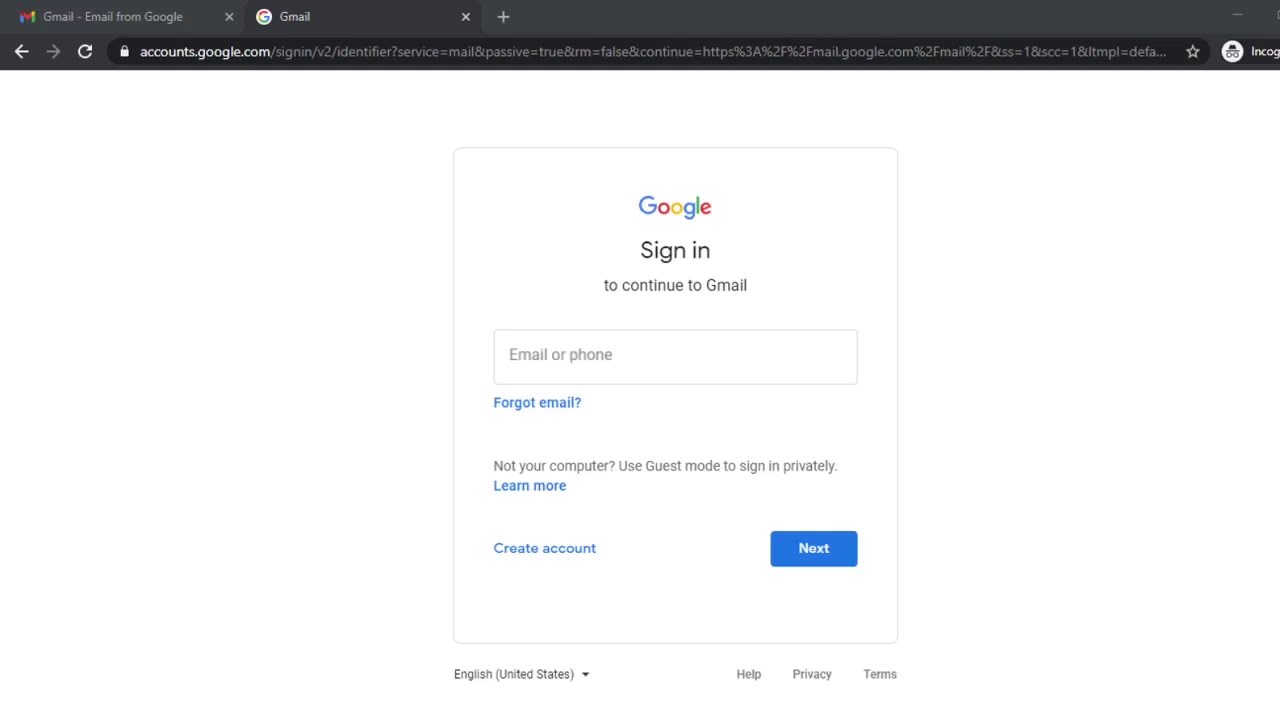The height and width of the screenshot is (720, 1280).
Task: Open the Incognito profile icon
Action: [1233, 52]
